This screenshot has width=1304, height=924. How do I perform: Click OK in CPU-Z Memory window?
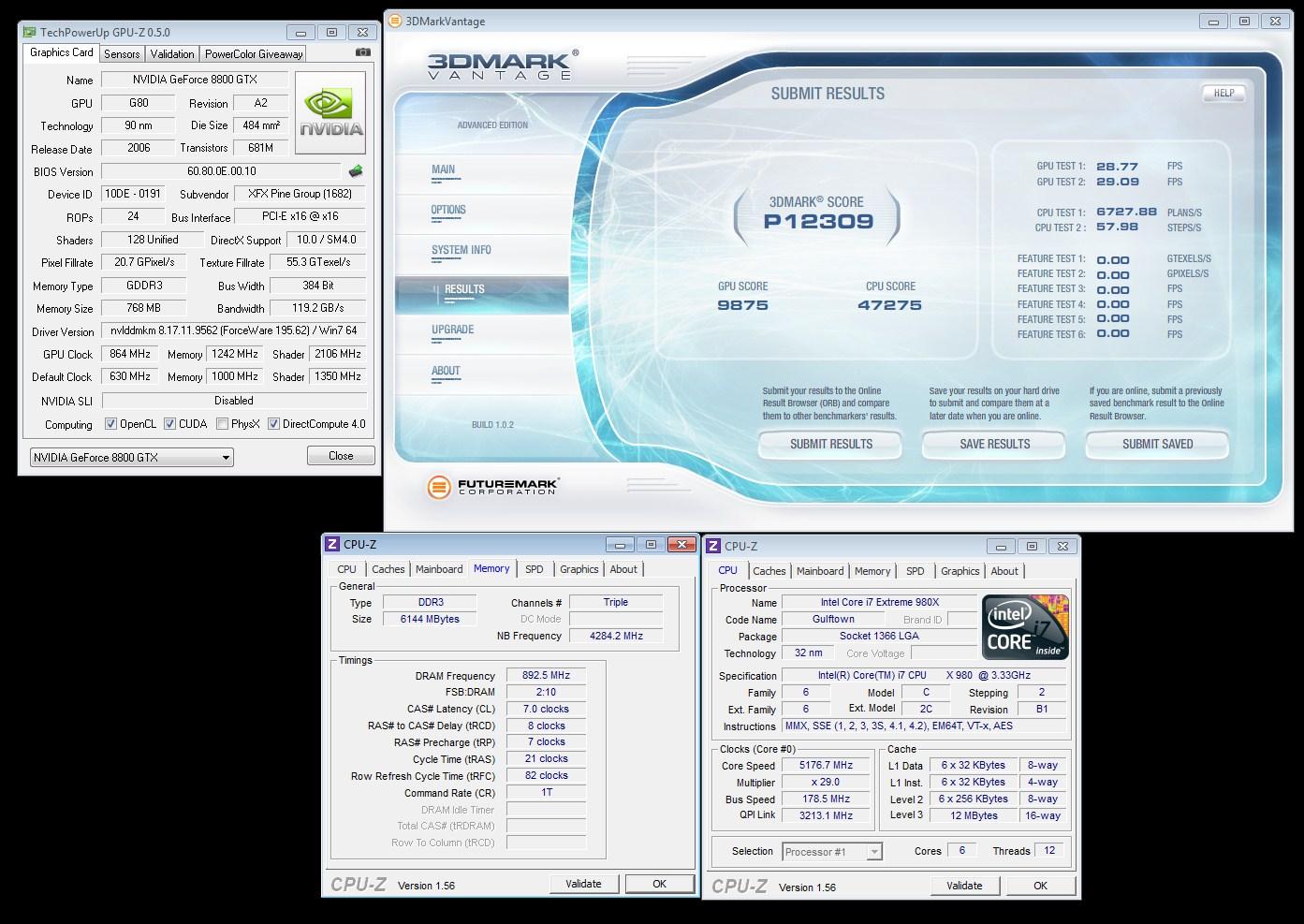(x=660, y=884)
